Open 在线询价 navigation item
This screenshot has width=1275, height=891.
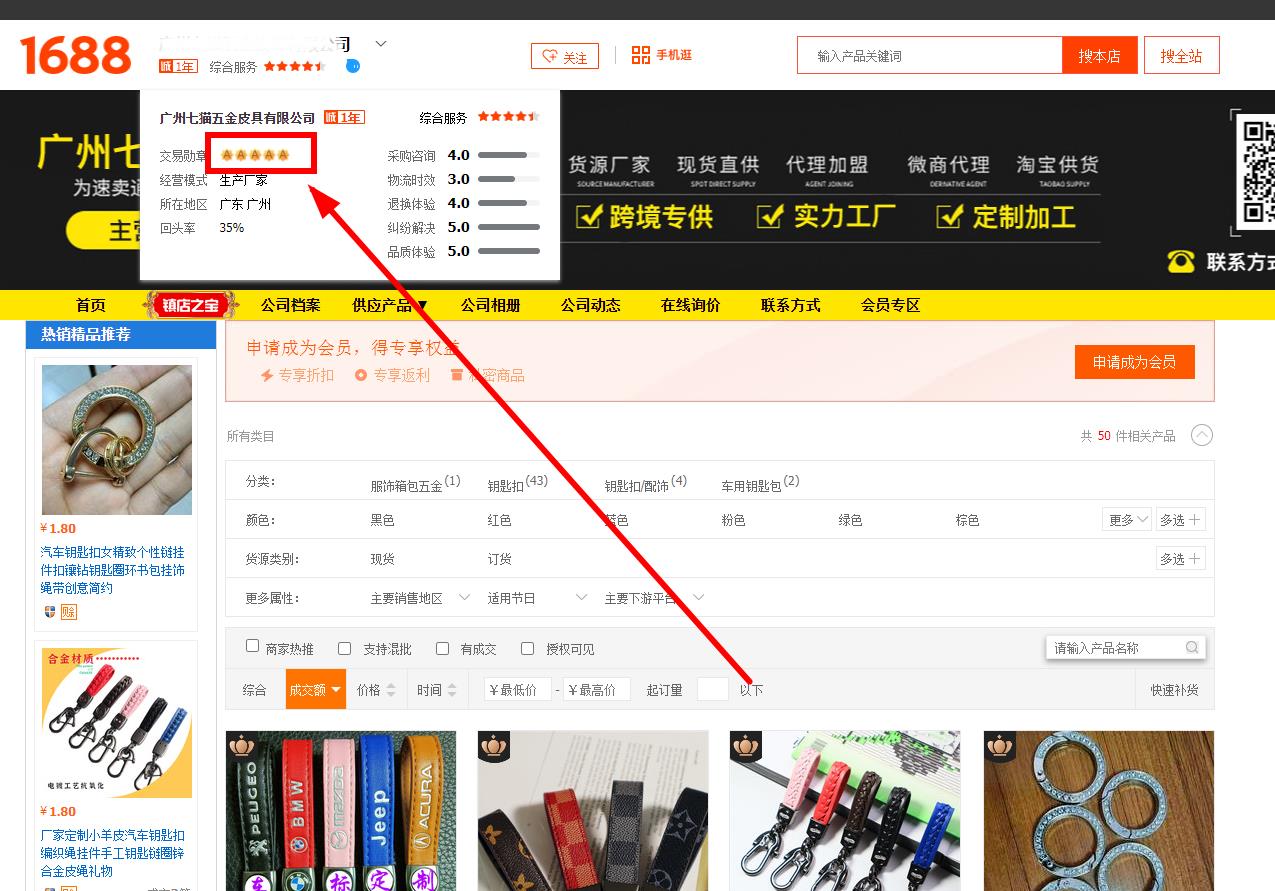point(691,305)
